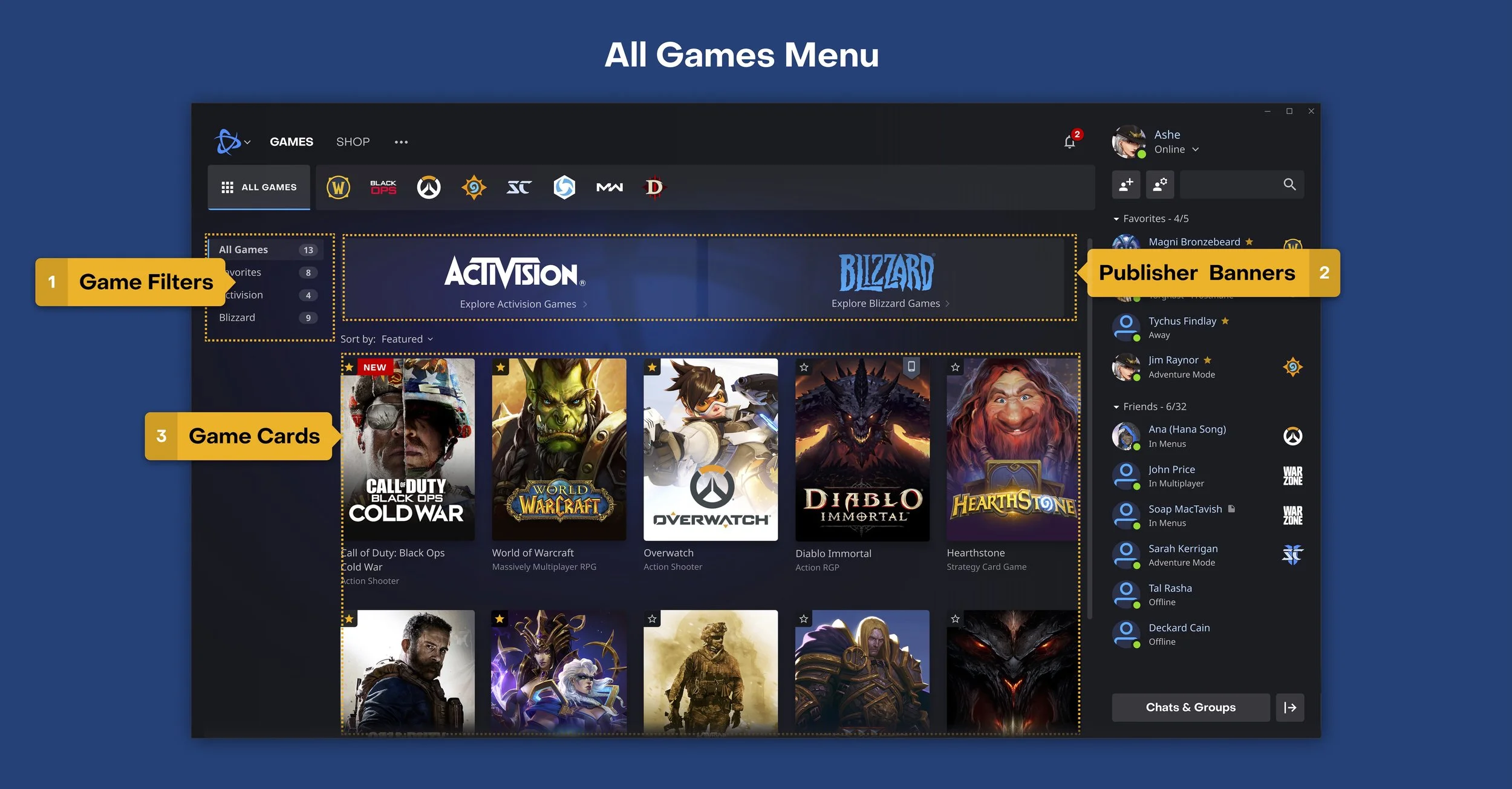Select the Diablo icon in the game bar
This screenshot has height=789, width=1512.
pyautogui.click(x=654, y=188)
